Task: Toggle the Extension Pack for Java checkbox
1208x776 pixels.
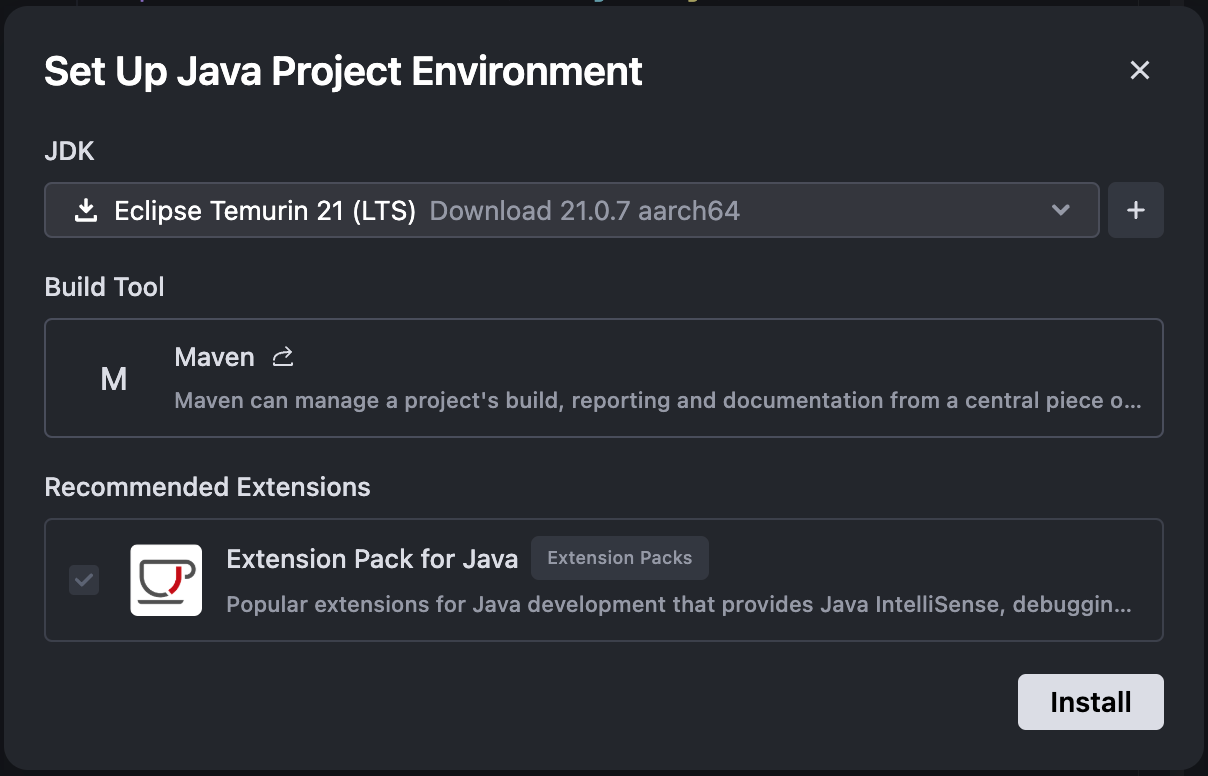Action: (x=84, y=579)
